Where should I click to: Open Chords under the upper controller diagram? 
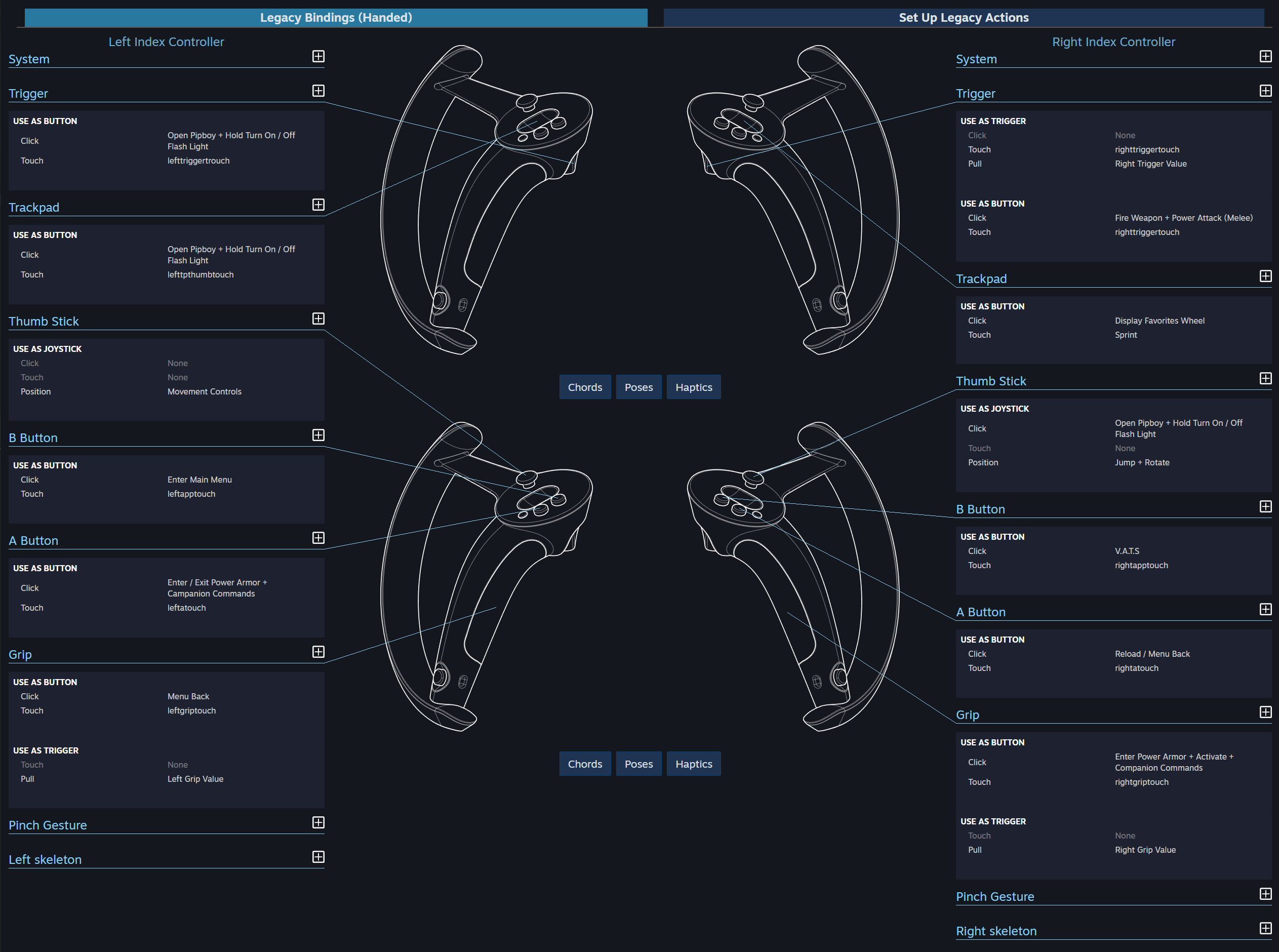pyautogui.click(x=585, y=387)
